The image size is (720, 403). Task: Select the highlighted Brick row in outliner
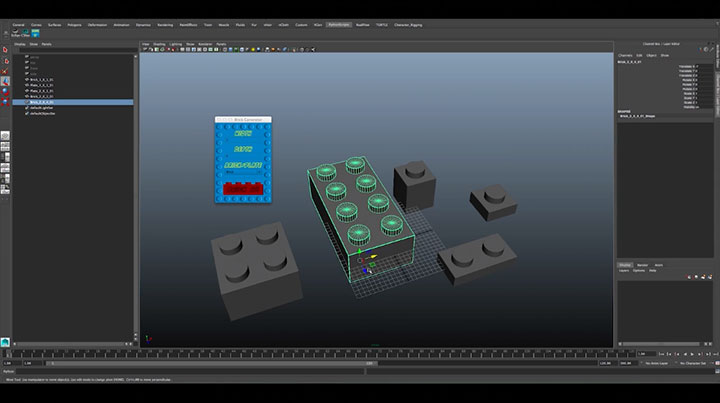click(x=73, y=102)
